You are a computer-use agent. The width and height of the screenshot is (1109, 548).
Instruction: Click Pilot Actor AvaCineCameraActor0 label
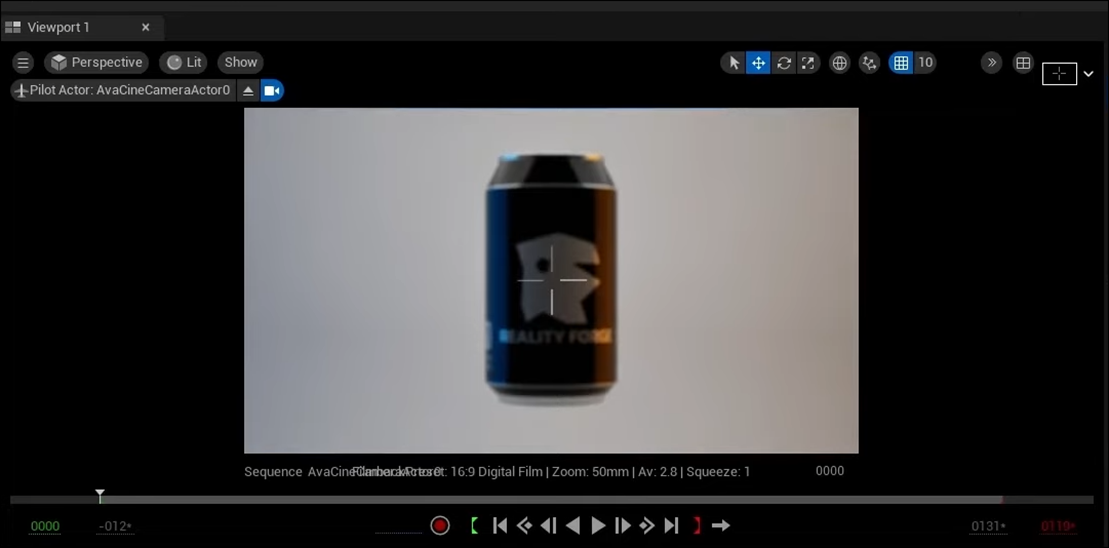tap(123, 91)
